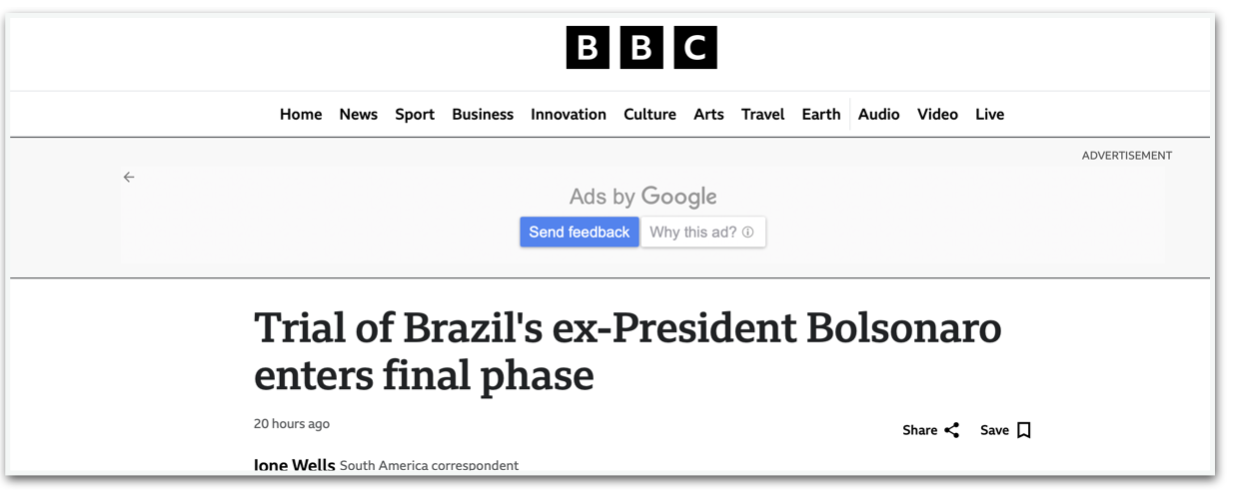Select Earth in the navigation bar

coord(821,114)
